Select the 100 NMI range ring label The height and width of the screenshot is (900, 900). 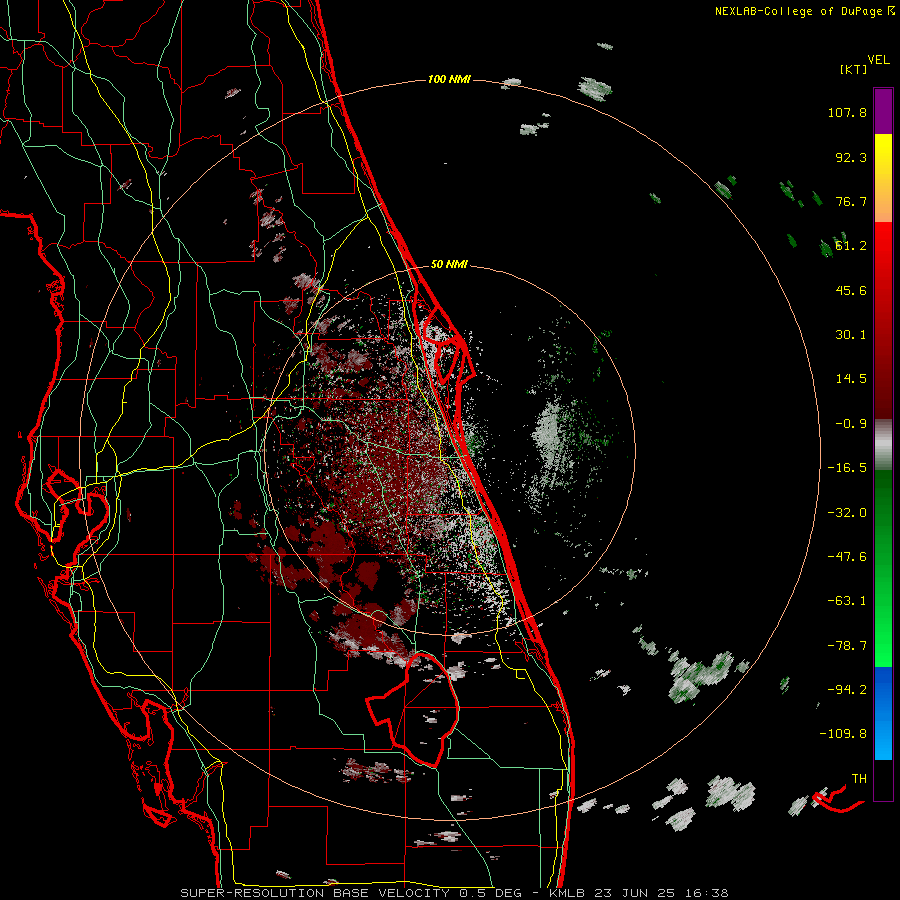[449, 79]
